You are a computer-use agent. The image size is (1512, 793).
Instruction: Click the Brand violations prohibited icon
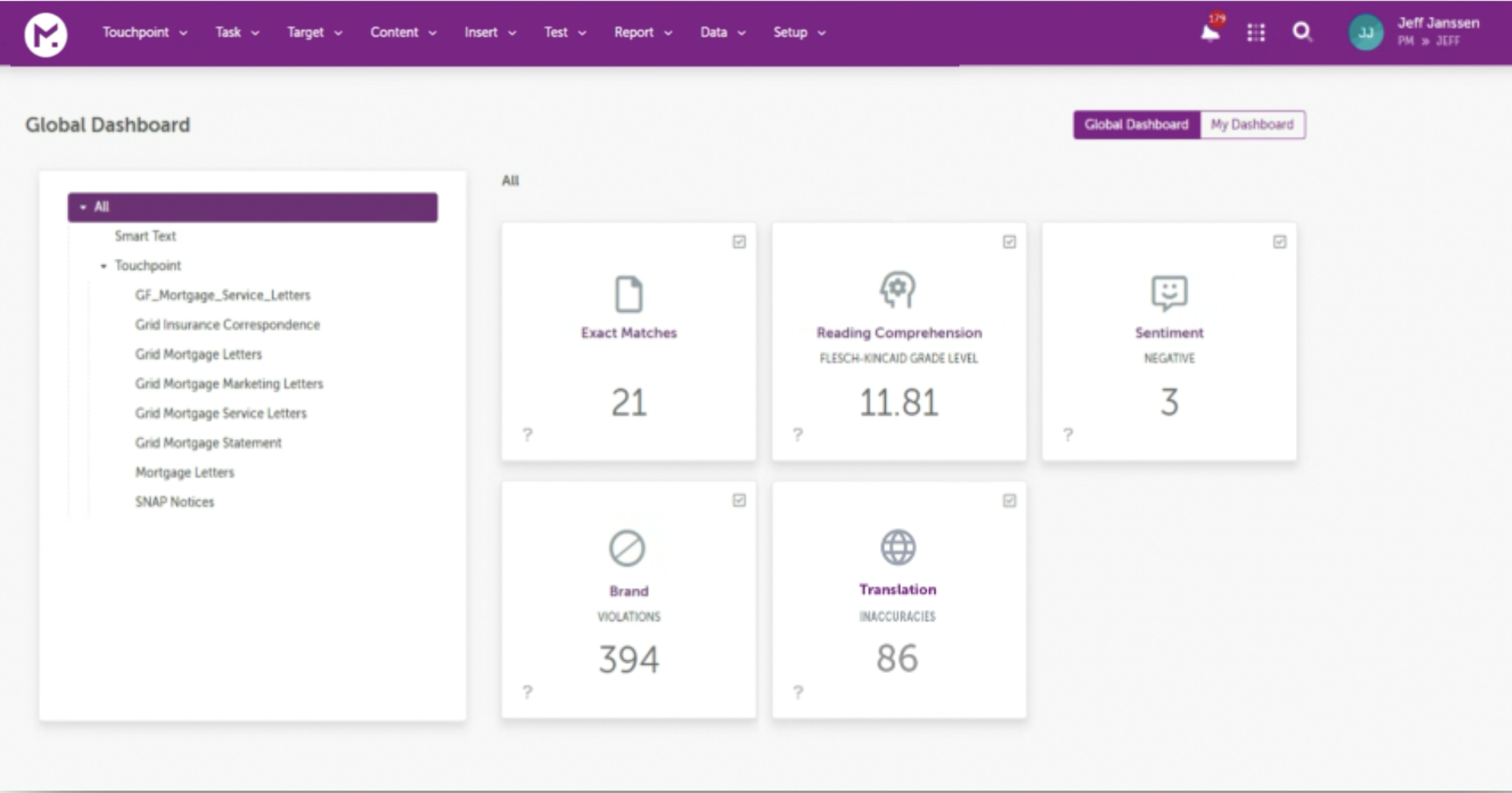(627, 549)
